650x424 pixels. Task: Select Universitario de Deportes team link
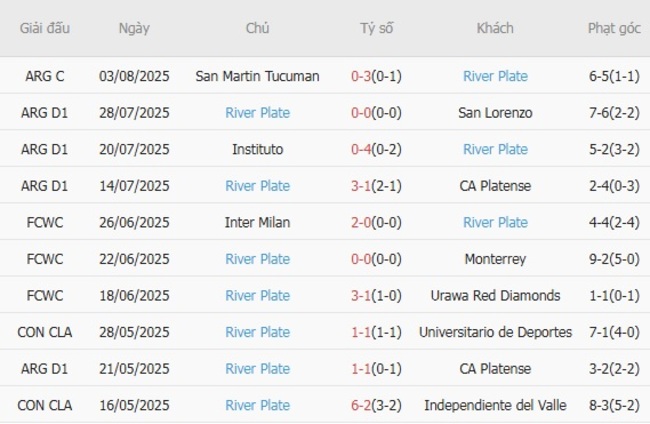click(x=495, y=332)
